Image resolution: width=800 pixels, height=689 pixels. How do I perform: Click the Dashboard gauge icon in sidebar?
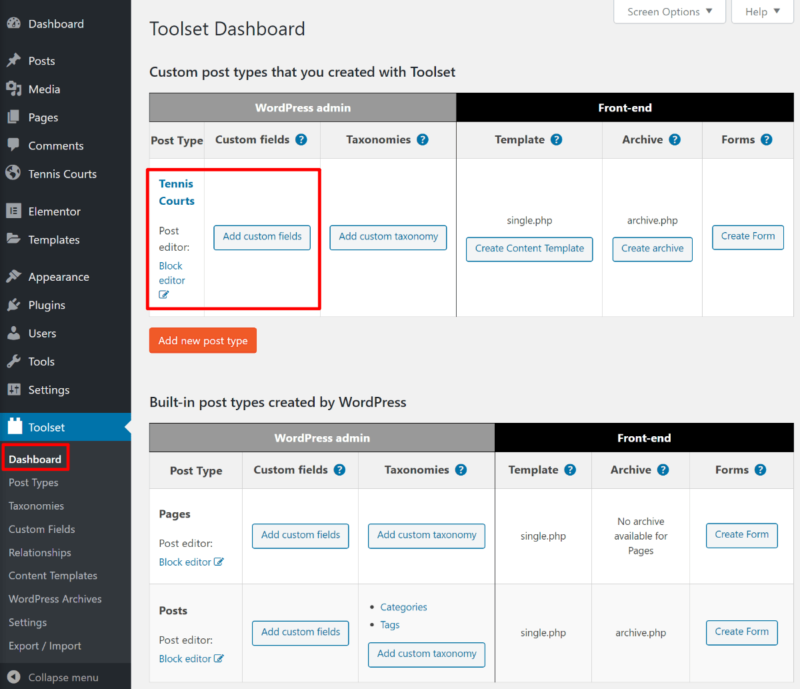point(14,23)
